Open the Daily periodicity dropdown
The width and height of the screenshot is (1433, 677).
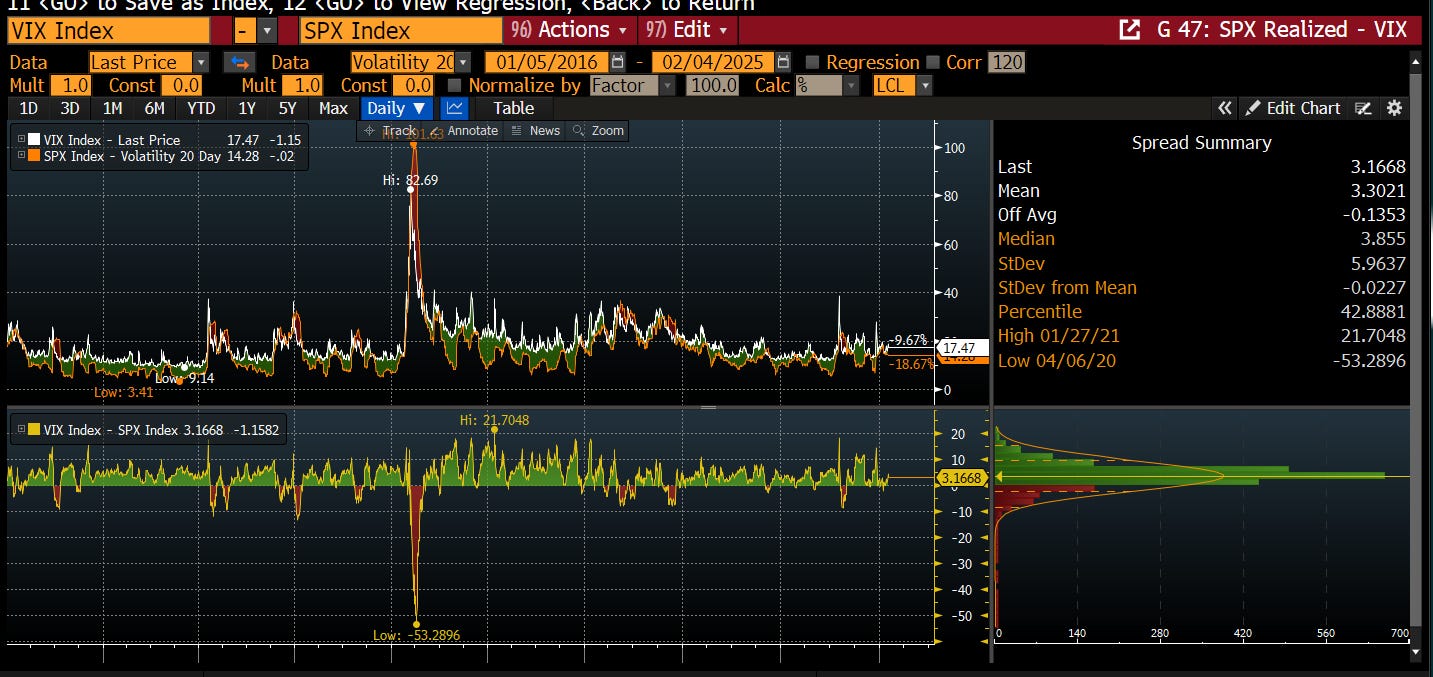(x=395, y=108)
